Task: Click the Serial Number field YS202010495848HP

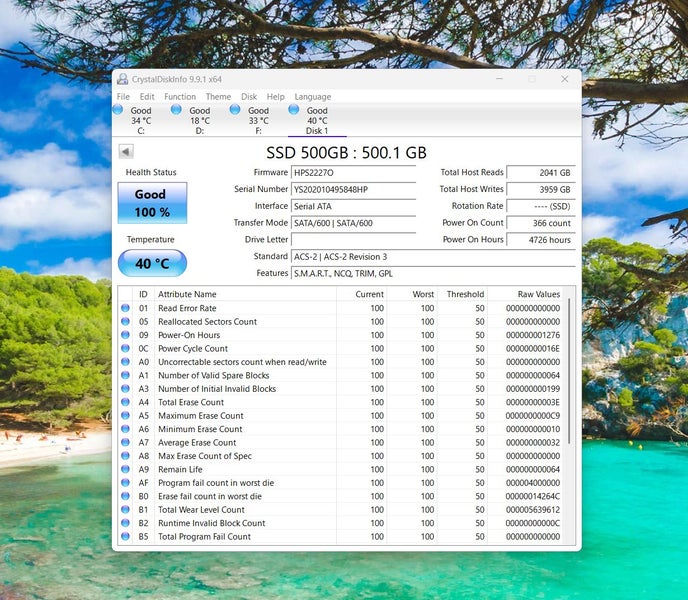Action: tap(353, 189)
